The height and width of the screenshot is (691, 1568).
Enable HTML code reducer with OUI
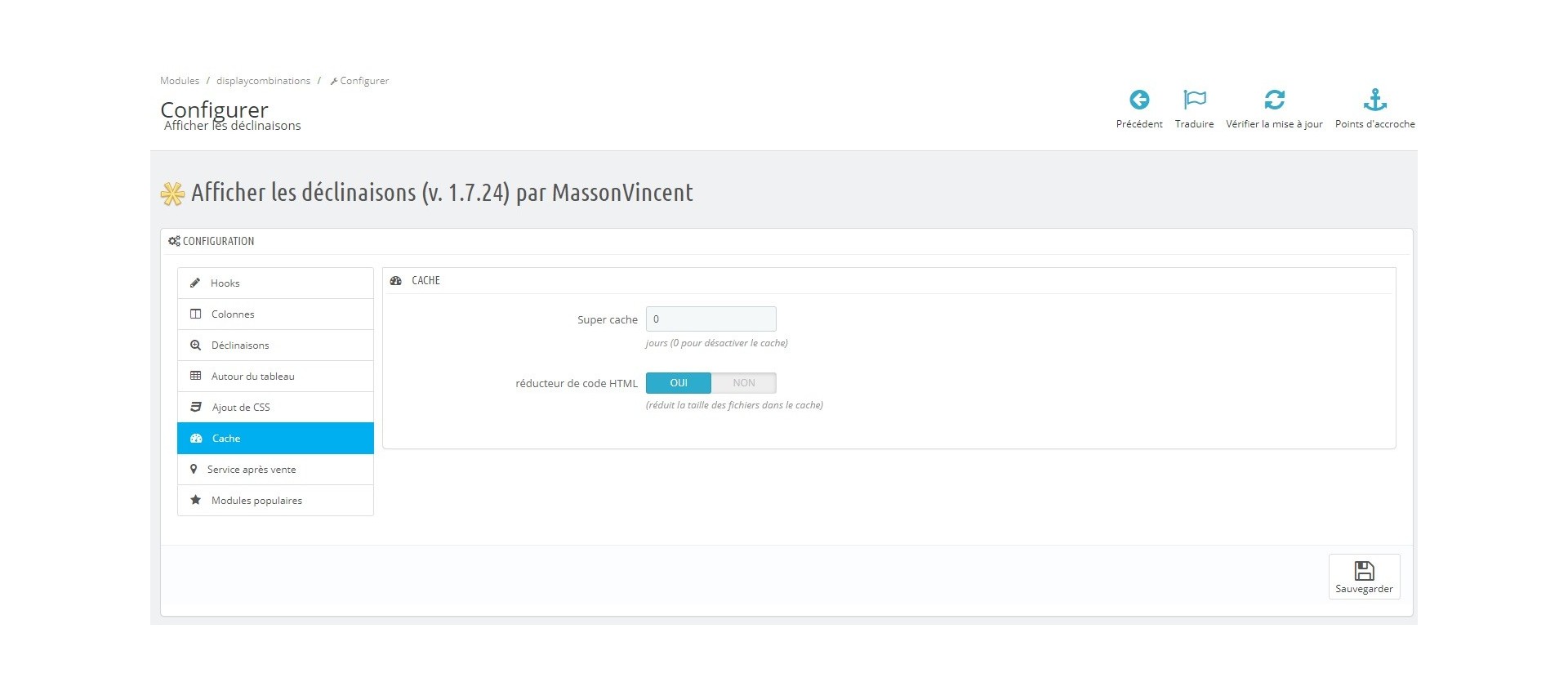coord(678,383)
